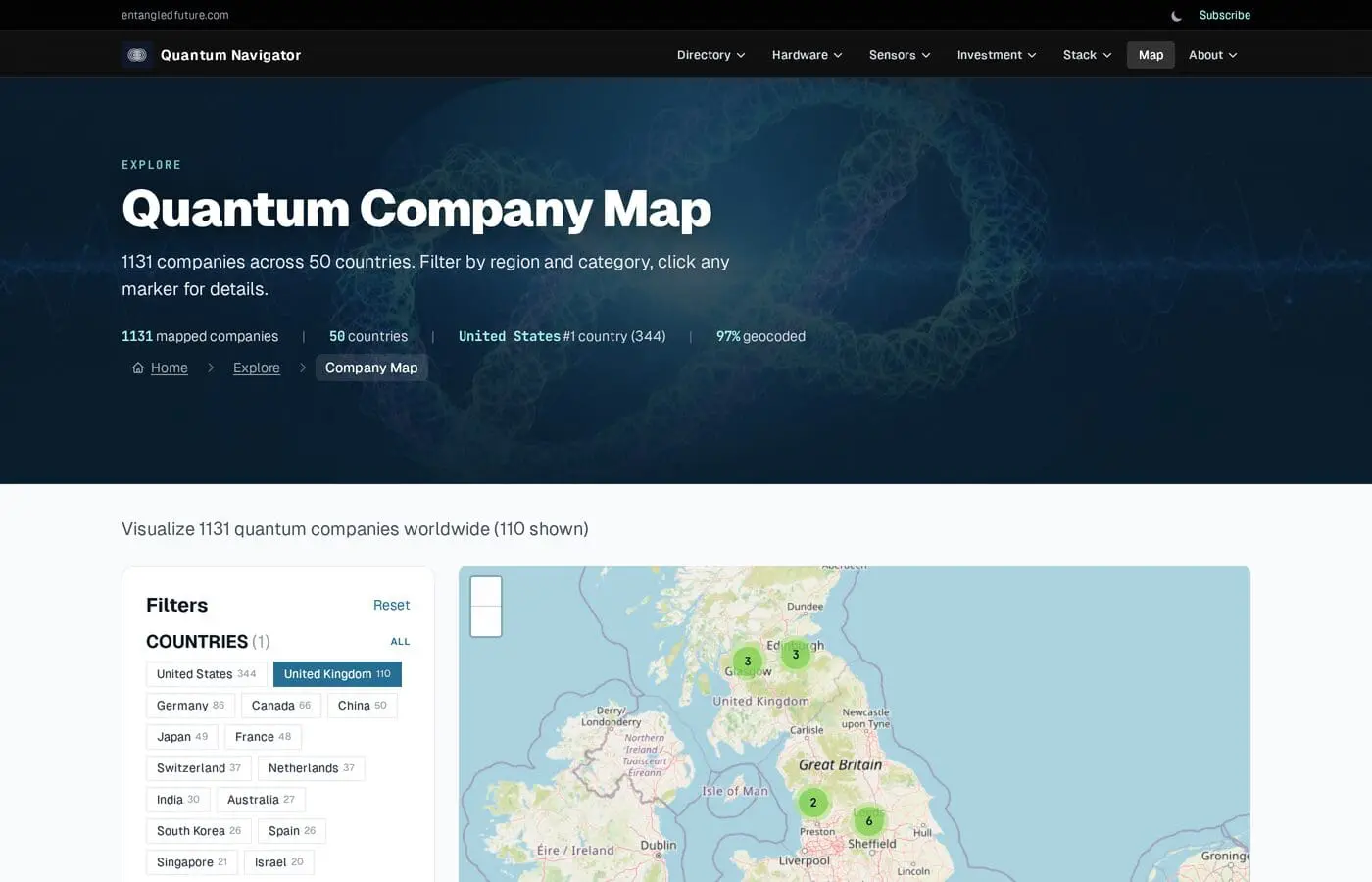Screen dimensions: 1372x882
Task: Toggle Spain country filter
Action: click(292, 831)
